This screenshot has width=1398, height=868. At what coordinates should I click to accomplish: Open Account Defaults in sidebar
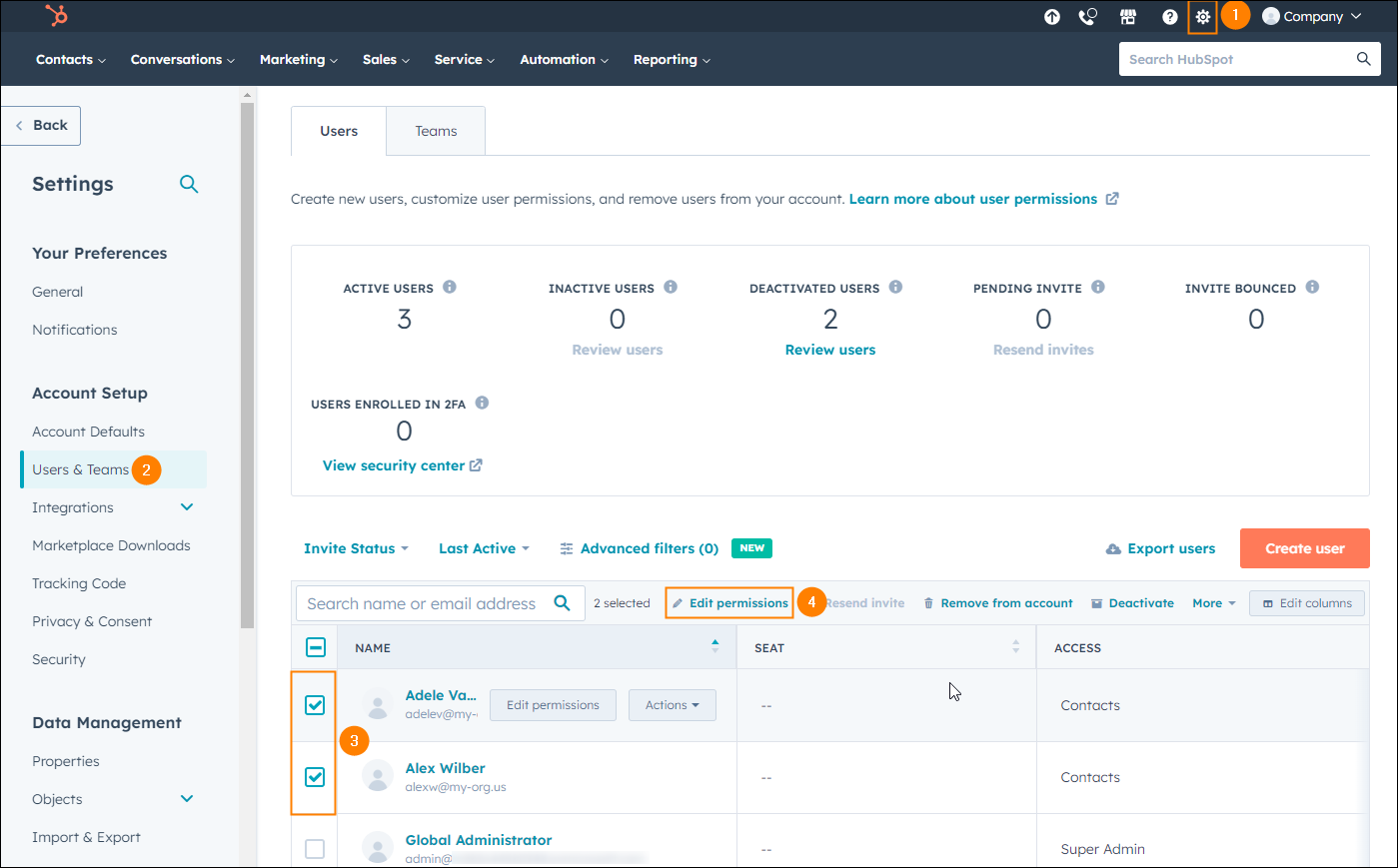click(x=88, y=432)
